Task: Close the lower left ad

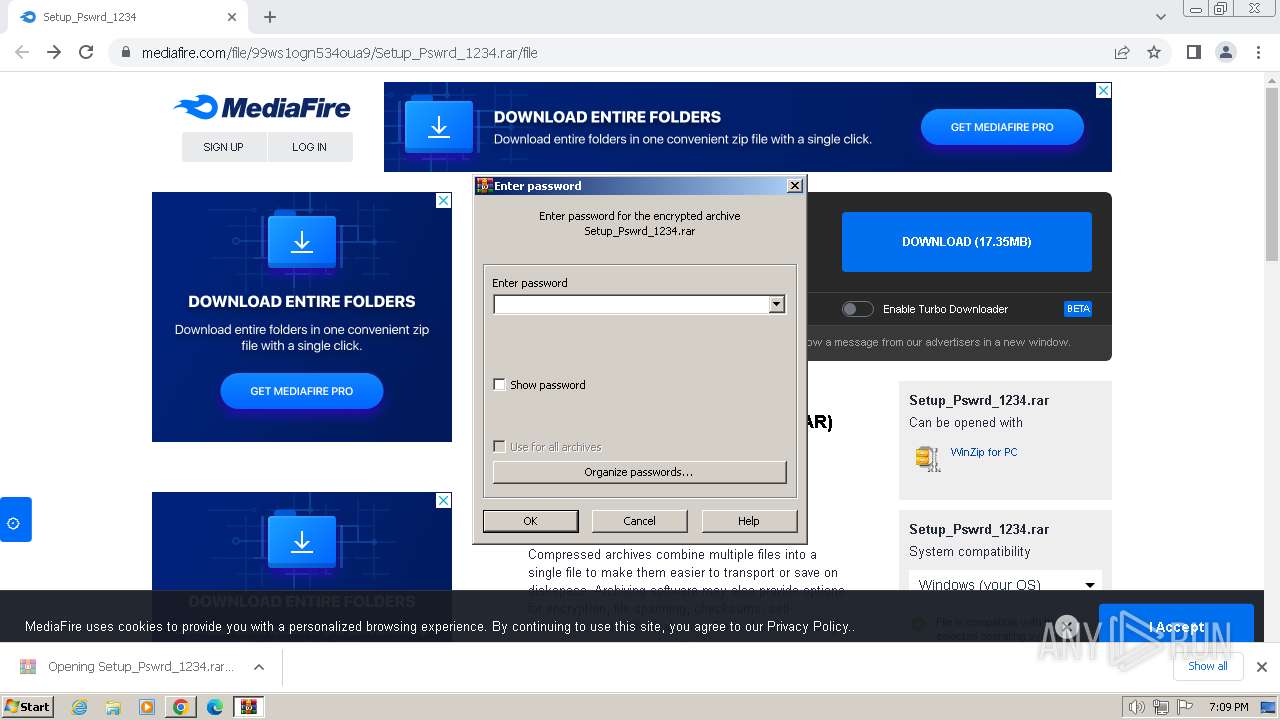Action: coord(443,500)
